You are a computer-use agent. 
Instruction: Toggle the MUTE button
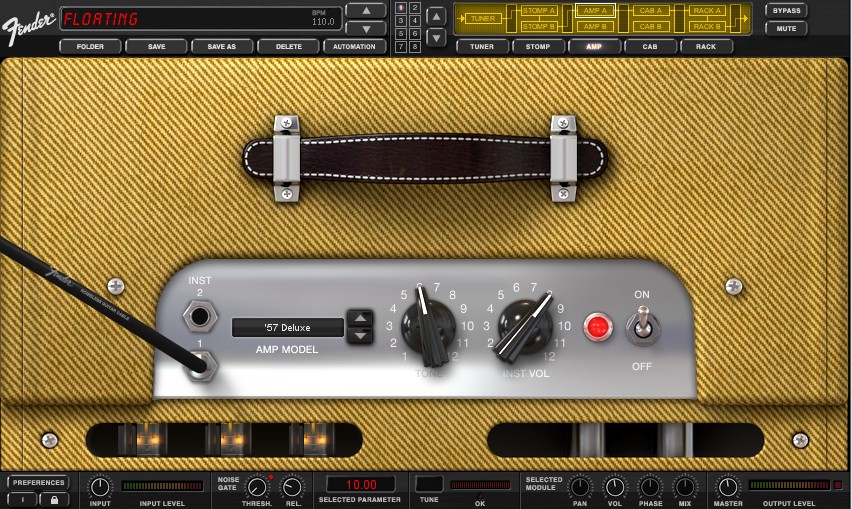tap(786, 28)
